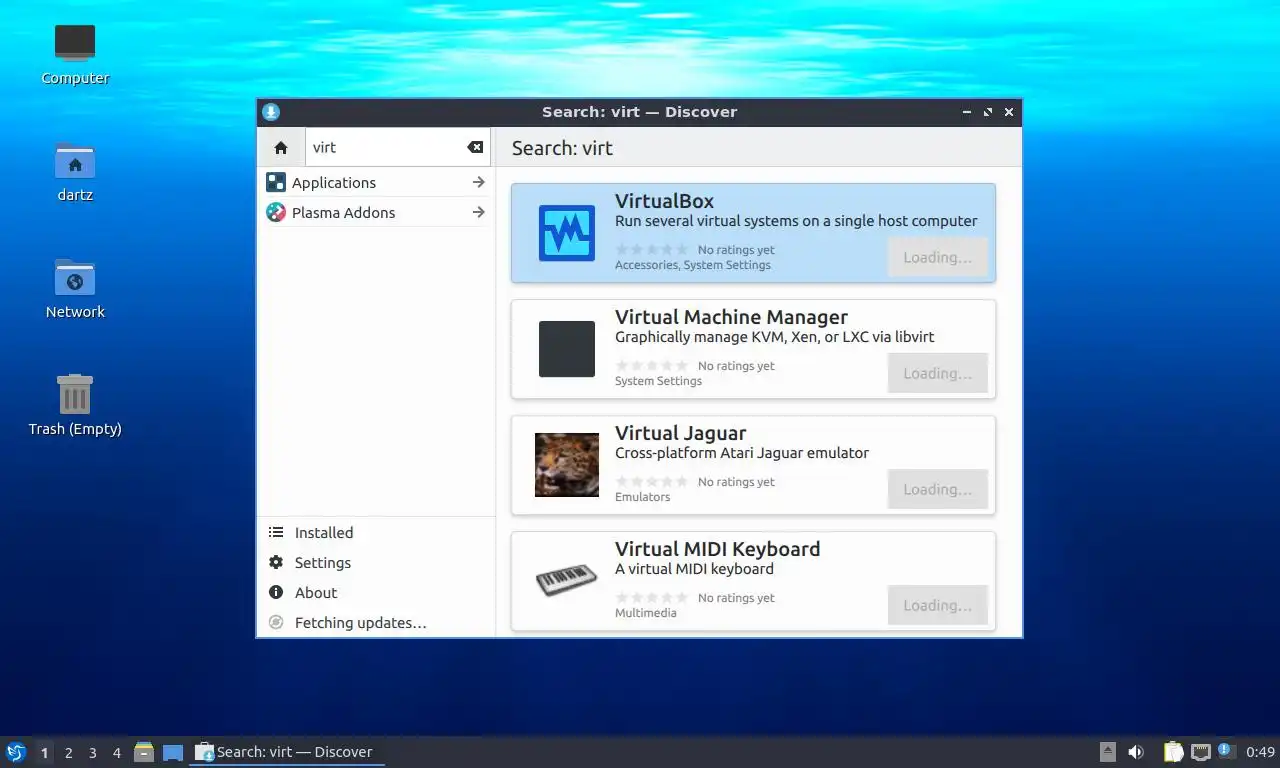Open the Lubuntu start menu
The height and width of the screenshot is (768, 1280).
(x=16, y=752)
